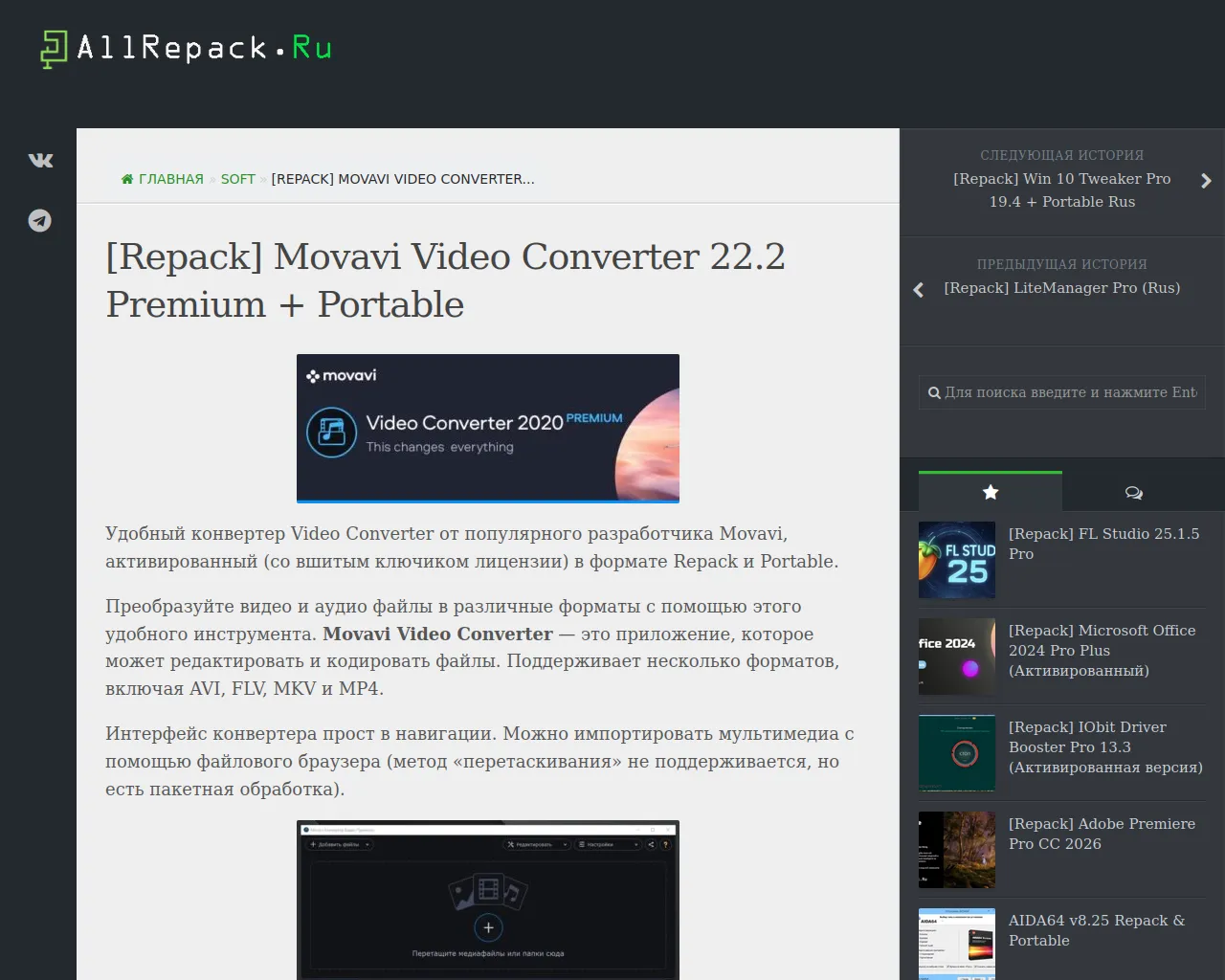Open Adobe Premiere Pro thumbnail
Viewport: 1225px width, 980px height.
coord(957,850)
